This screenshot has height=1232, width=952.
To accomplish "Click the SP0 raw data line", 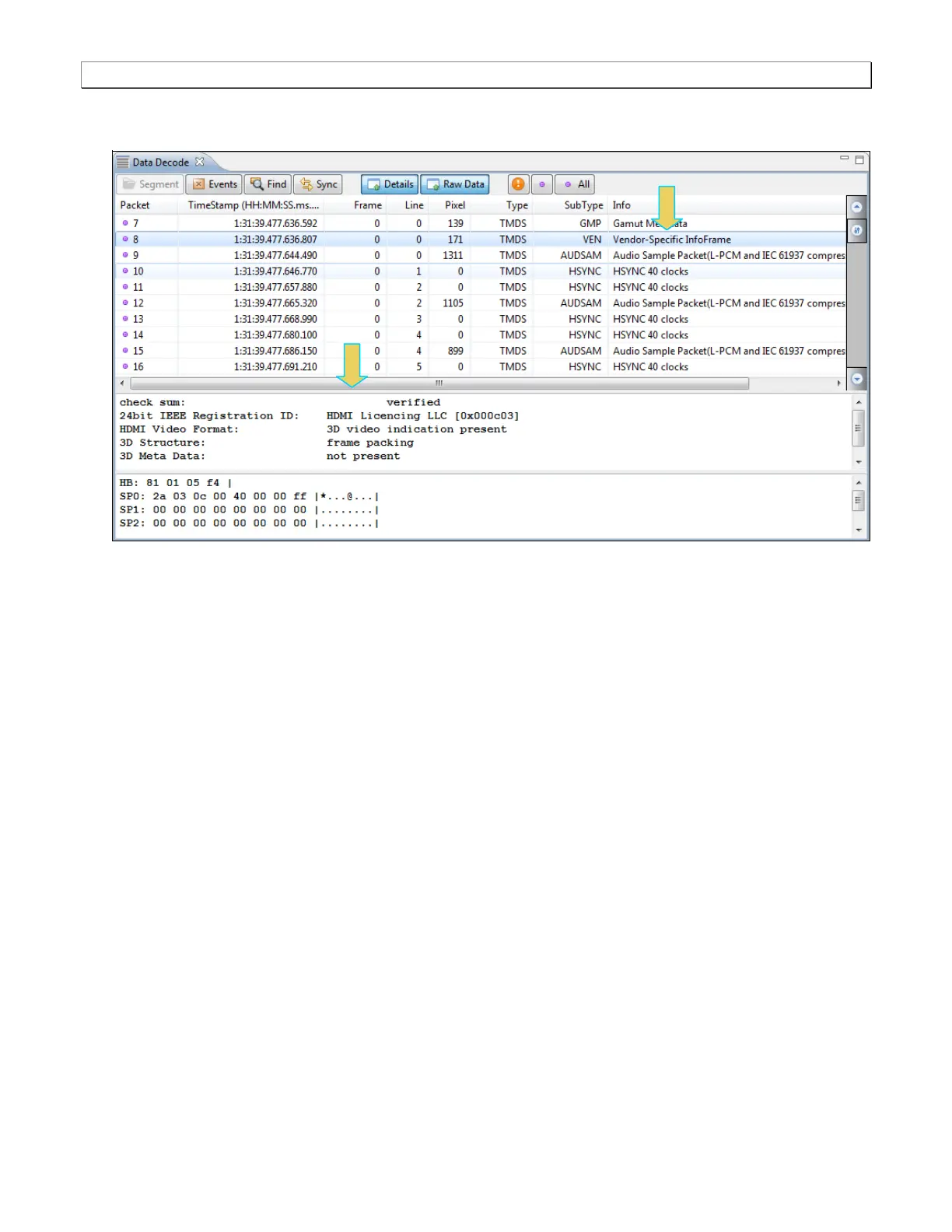I will (x=249, y=496).
